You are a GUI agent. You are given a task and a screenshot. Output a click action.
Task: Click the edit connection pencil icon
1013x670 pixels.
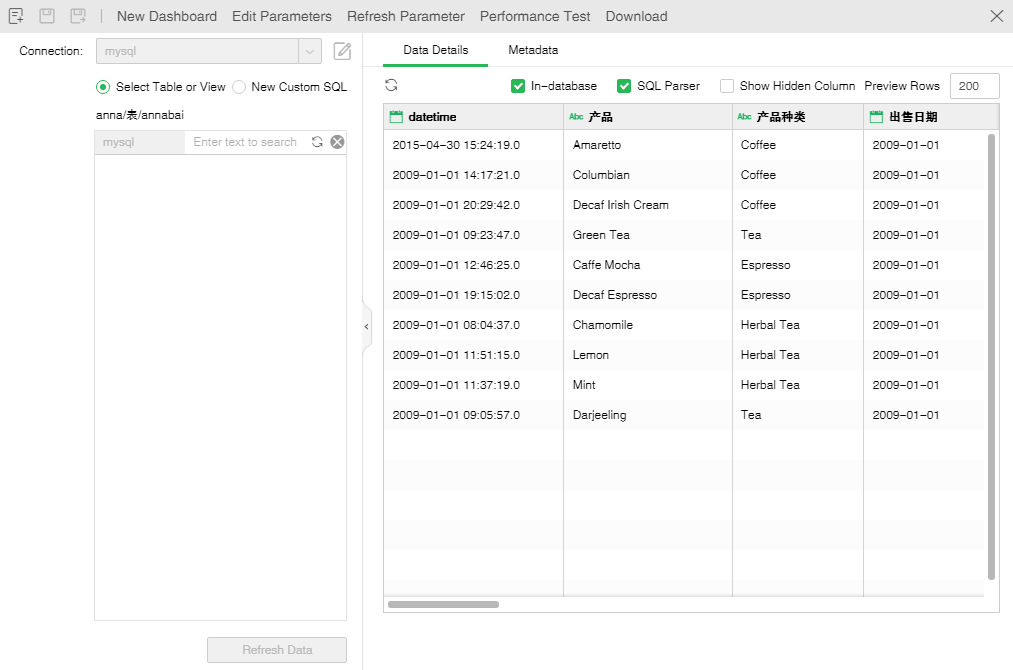[x=342, y=51]
